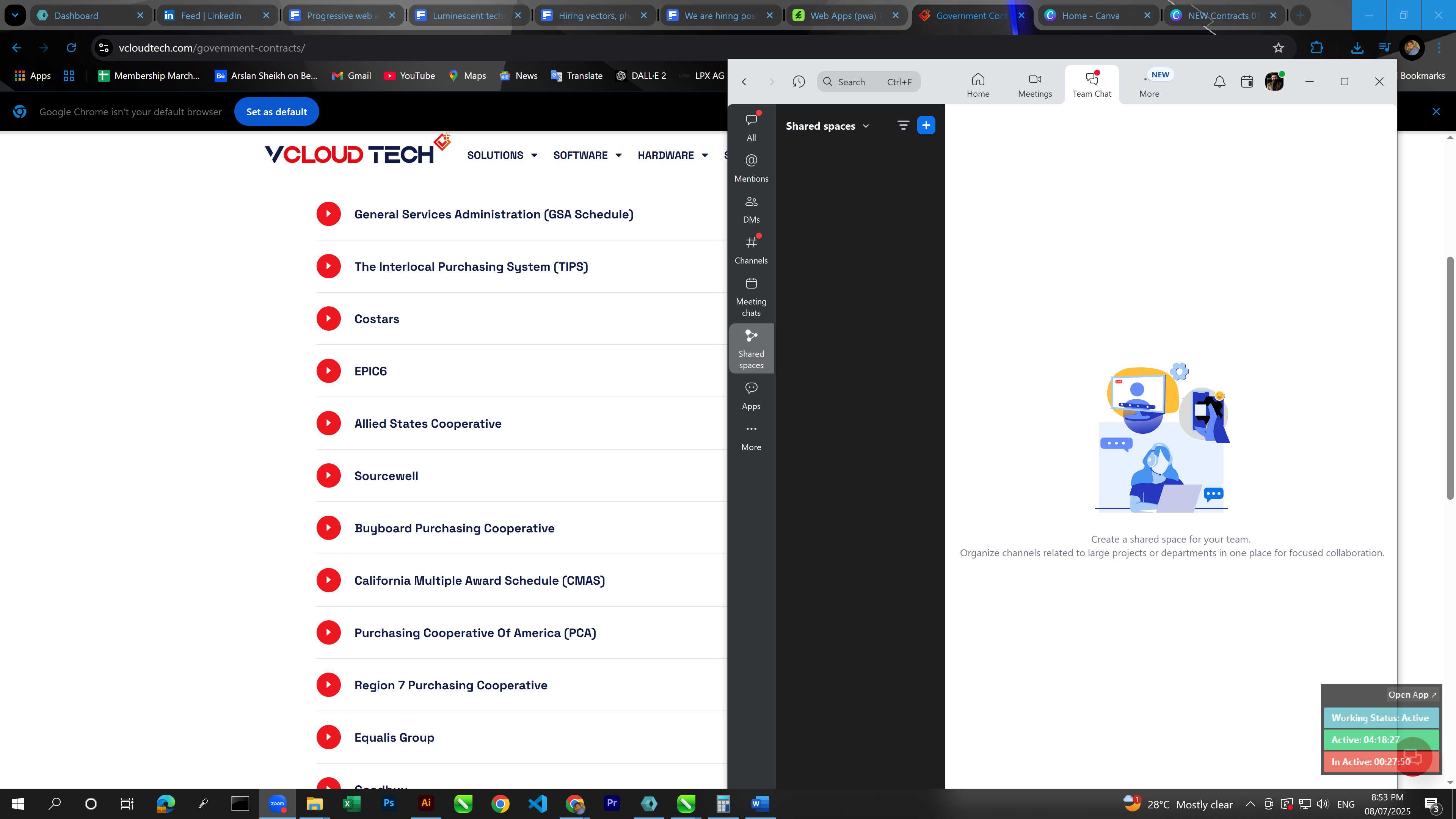Open Excel from the taskbar
1456x819 pixels.
(351, 803)
